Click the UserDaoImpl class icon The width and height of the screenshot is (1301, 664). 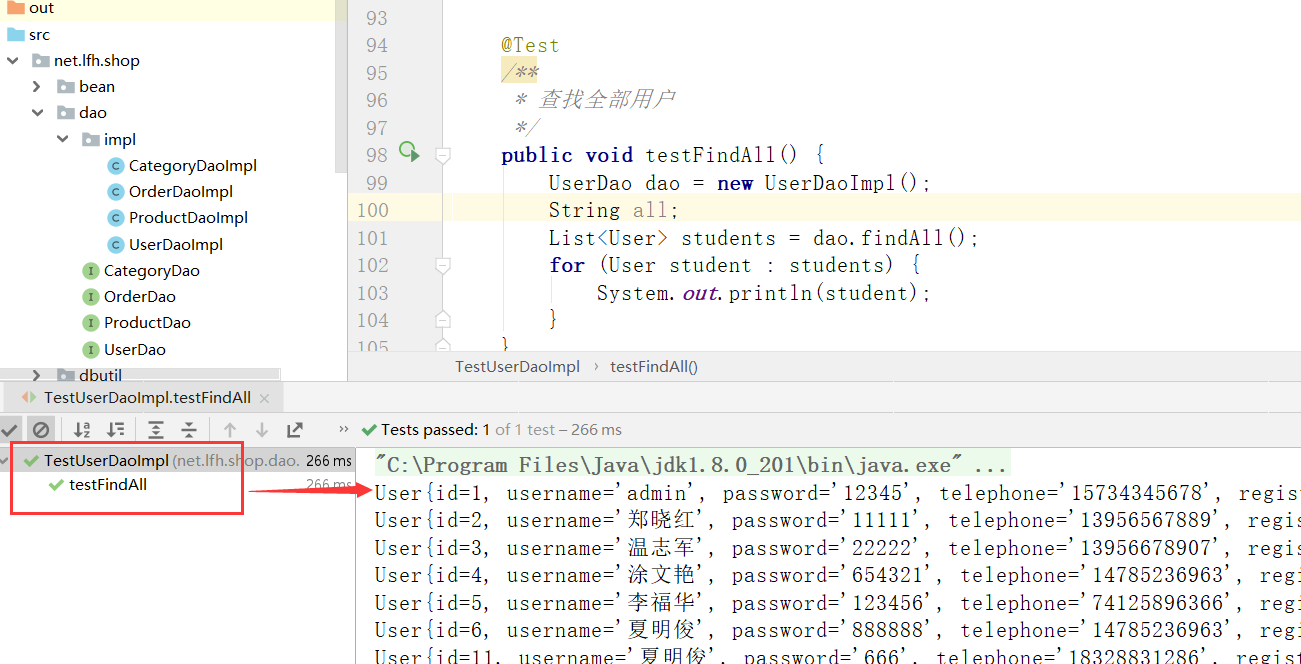point(115,244)
